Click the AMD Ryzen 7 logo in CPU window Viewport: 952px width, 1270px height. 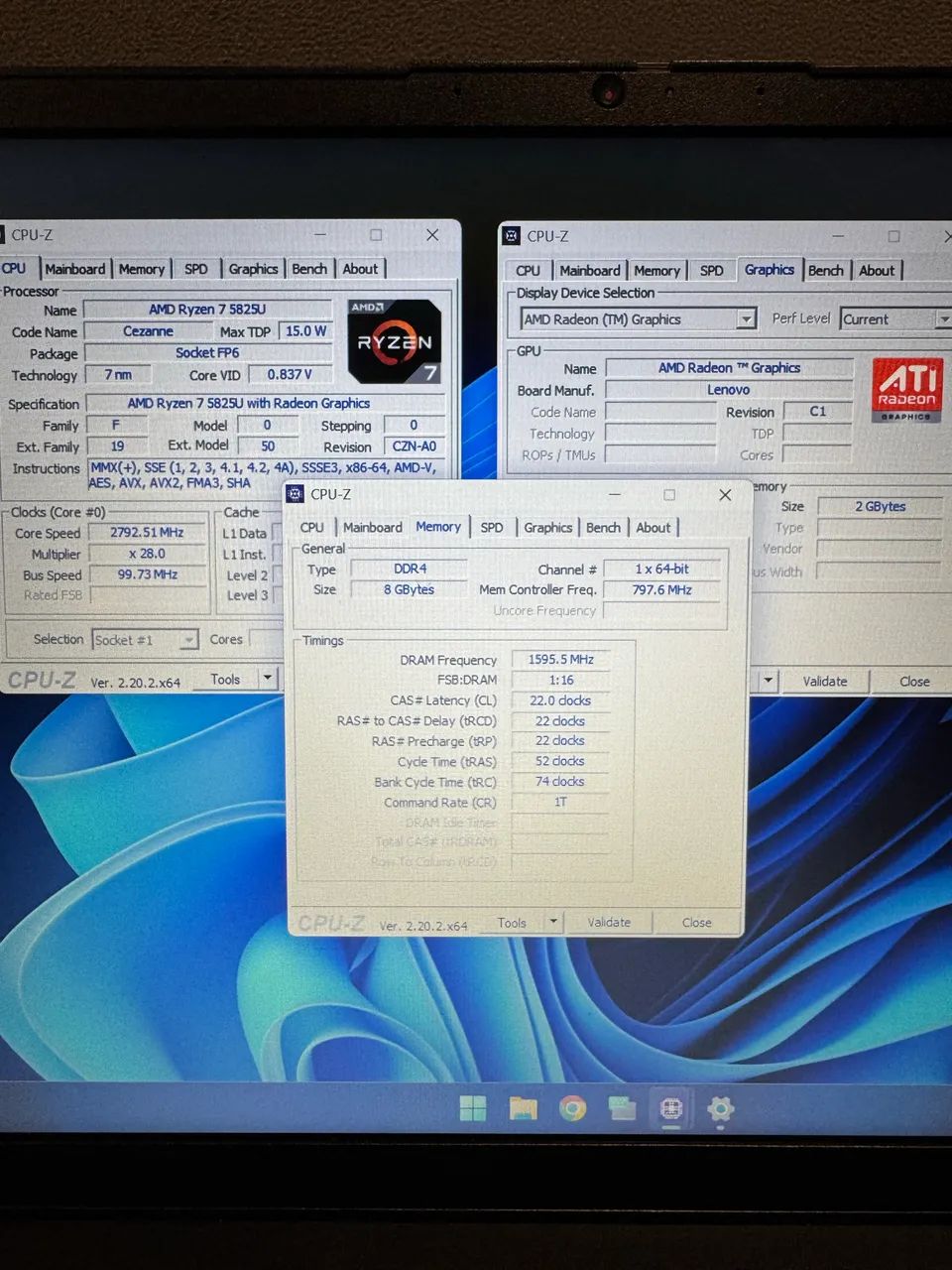(395, 340)
